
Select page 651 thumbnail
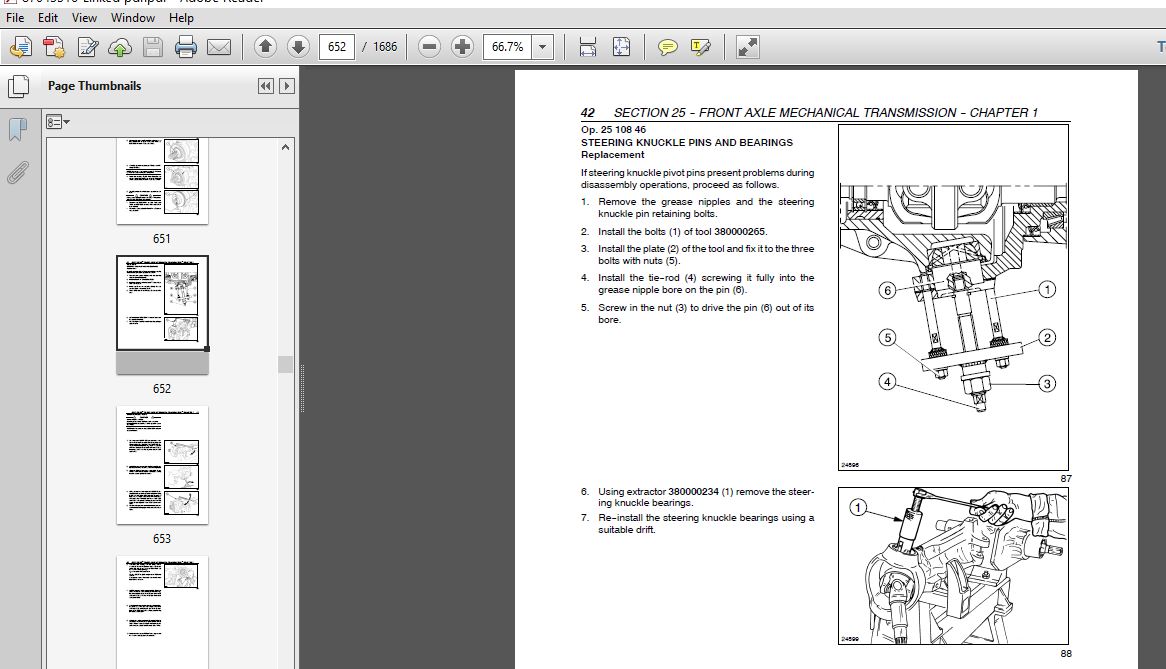coord(162,181)
